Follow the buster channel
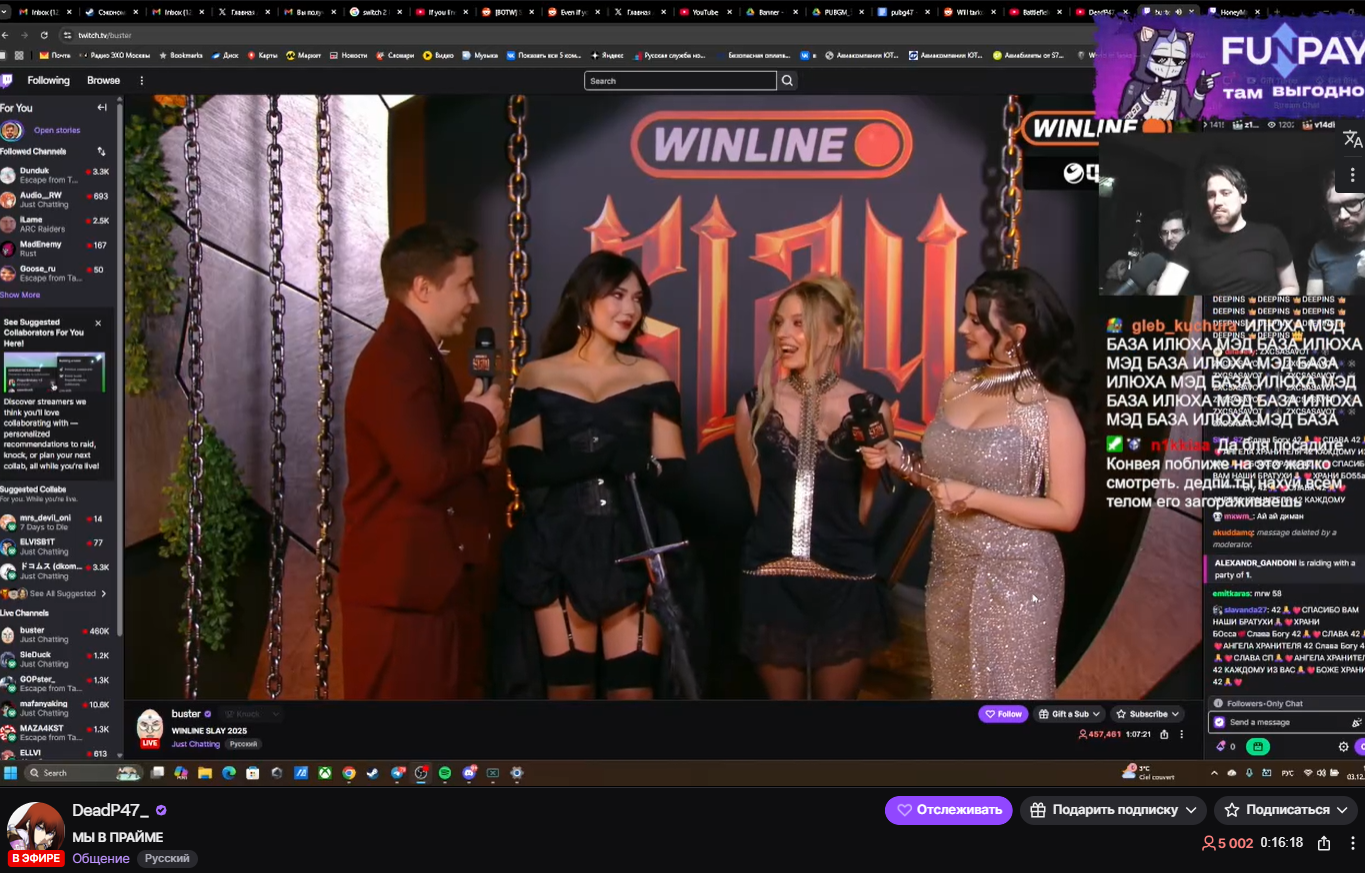Image resolution: width=1365 pixels, height=873 pixels. click(x=1003, y=714)
